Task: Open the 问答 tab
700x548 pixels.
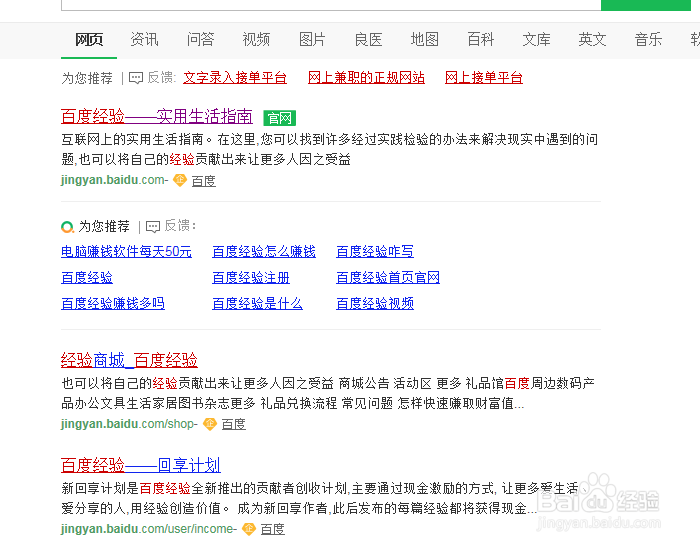Action: coord(200,40)
